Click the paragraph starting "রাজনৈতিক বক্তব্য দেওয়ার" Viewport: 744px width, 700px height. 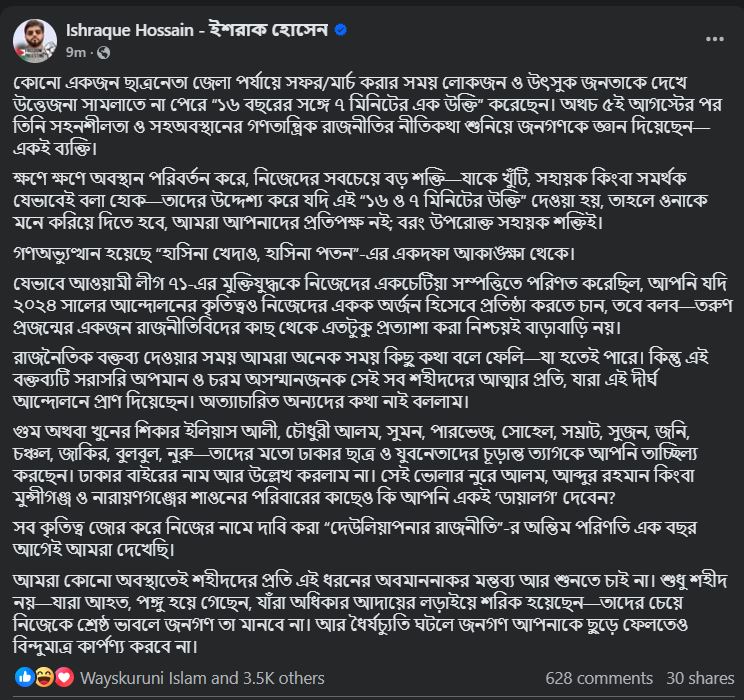click(361, 379)
